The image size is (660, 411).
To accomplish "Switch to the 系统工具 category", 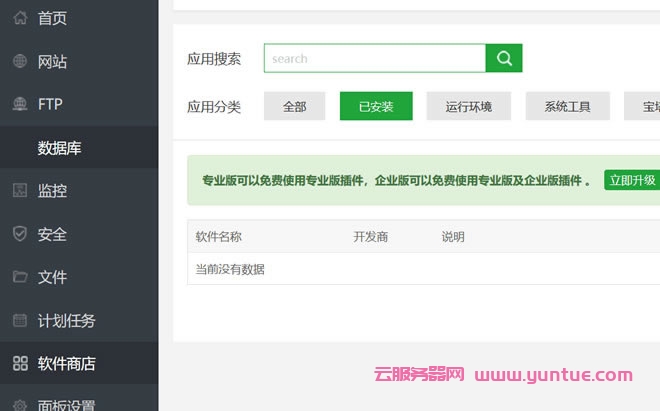I will click(567, 106).
